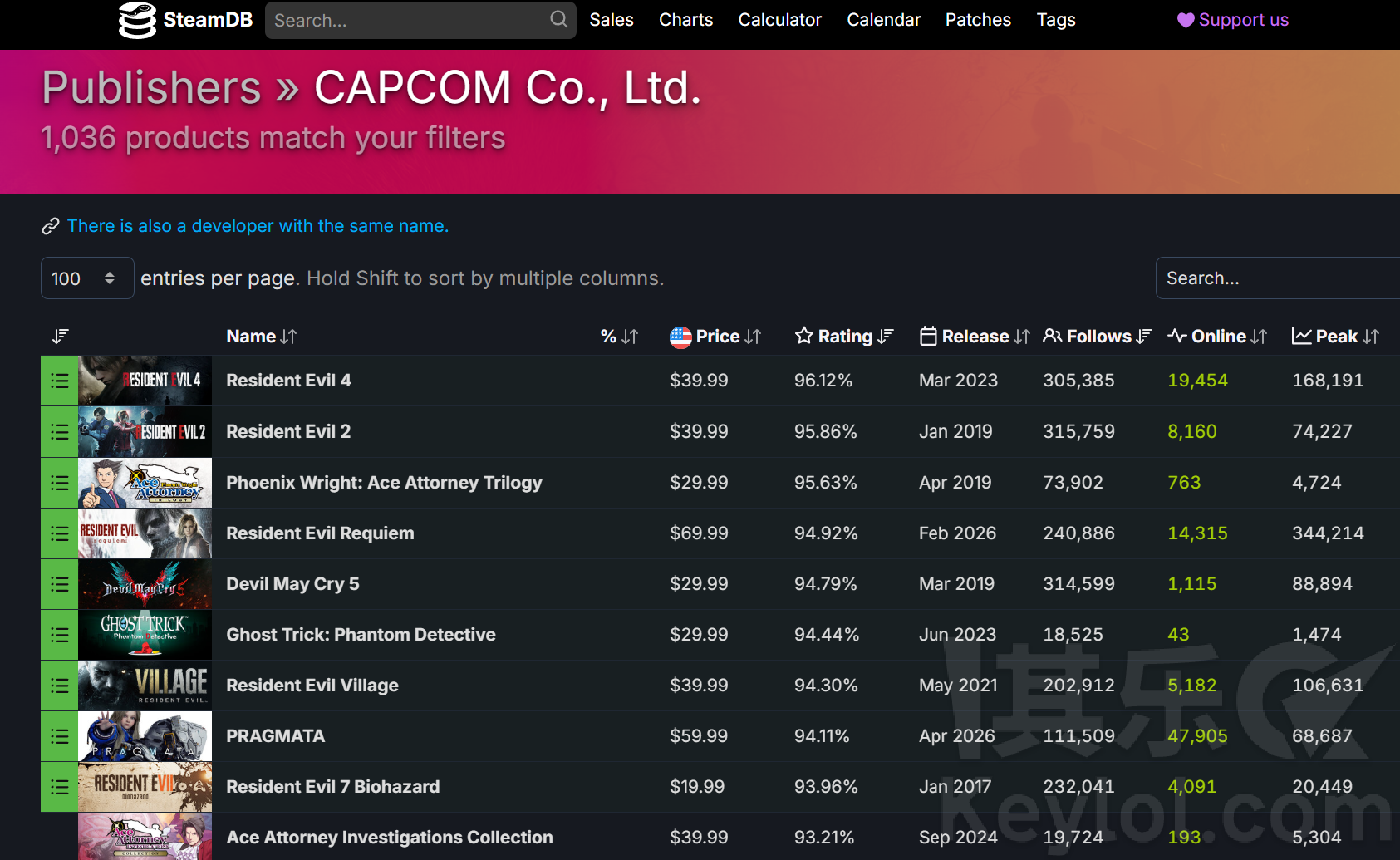Go to the Calendar page
Screen dimensions: 1400x860
pyautogui.click(x=883, y=20)
